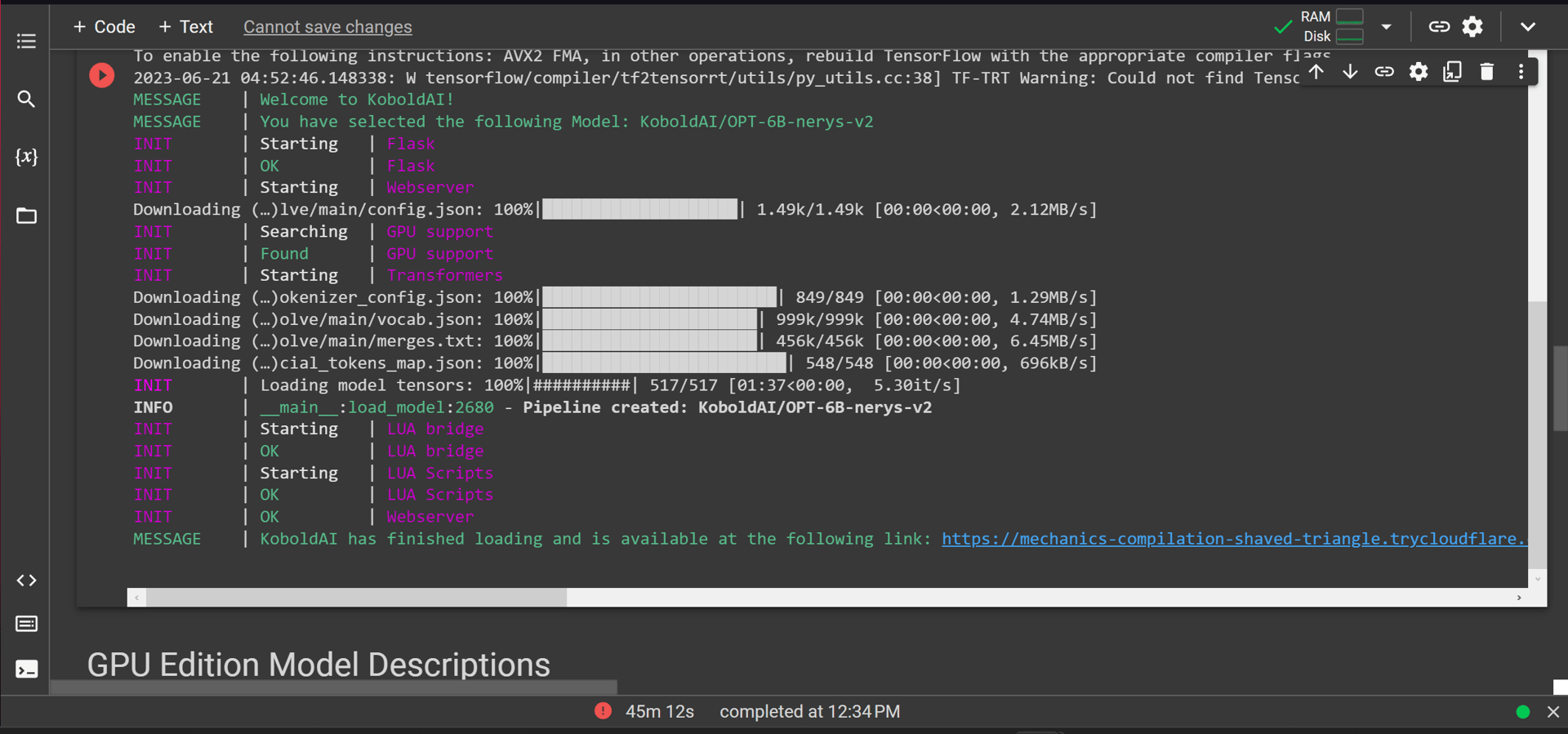Open the terminal panel

(26, 669)
